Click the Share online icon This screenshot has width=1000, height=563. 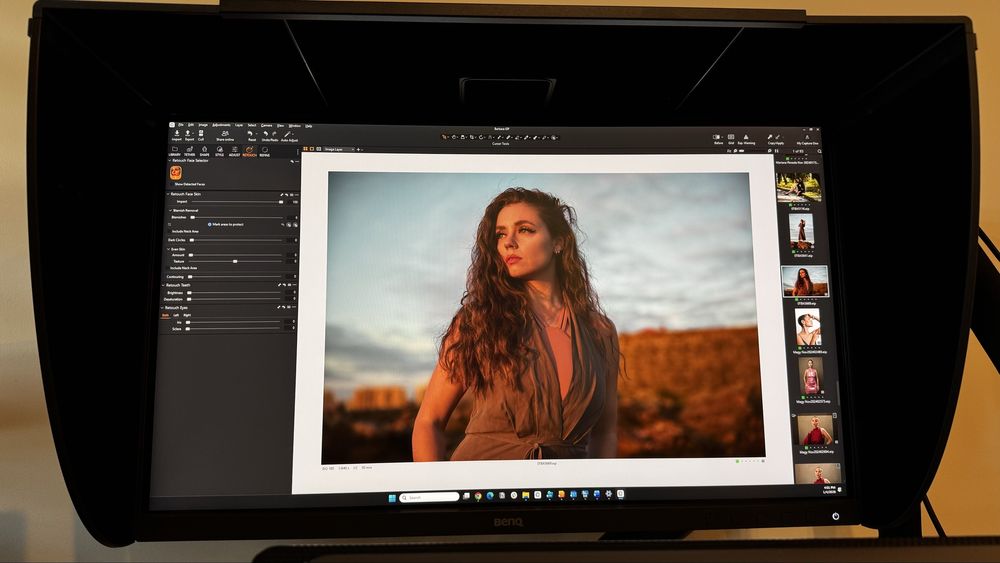[x=225, y=133]
